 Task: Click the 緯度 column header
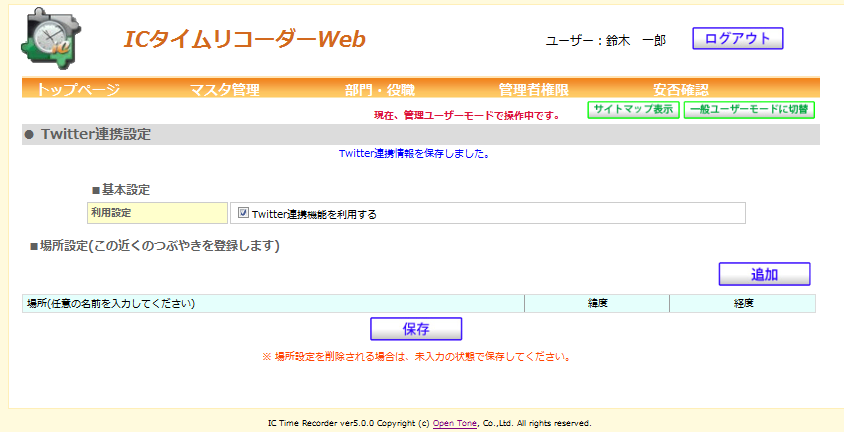[x=597, y=303]
